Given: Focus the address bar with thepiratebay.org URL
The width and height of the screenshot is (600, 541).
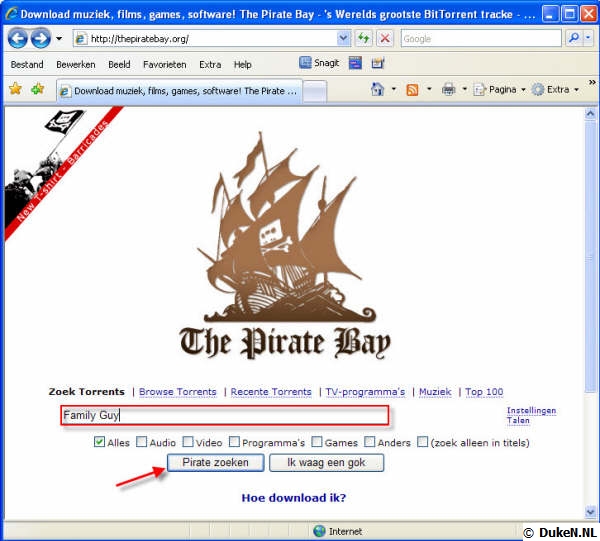Looking at the screenshot, I should point(212,39).
